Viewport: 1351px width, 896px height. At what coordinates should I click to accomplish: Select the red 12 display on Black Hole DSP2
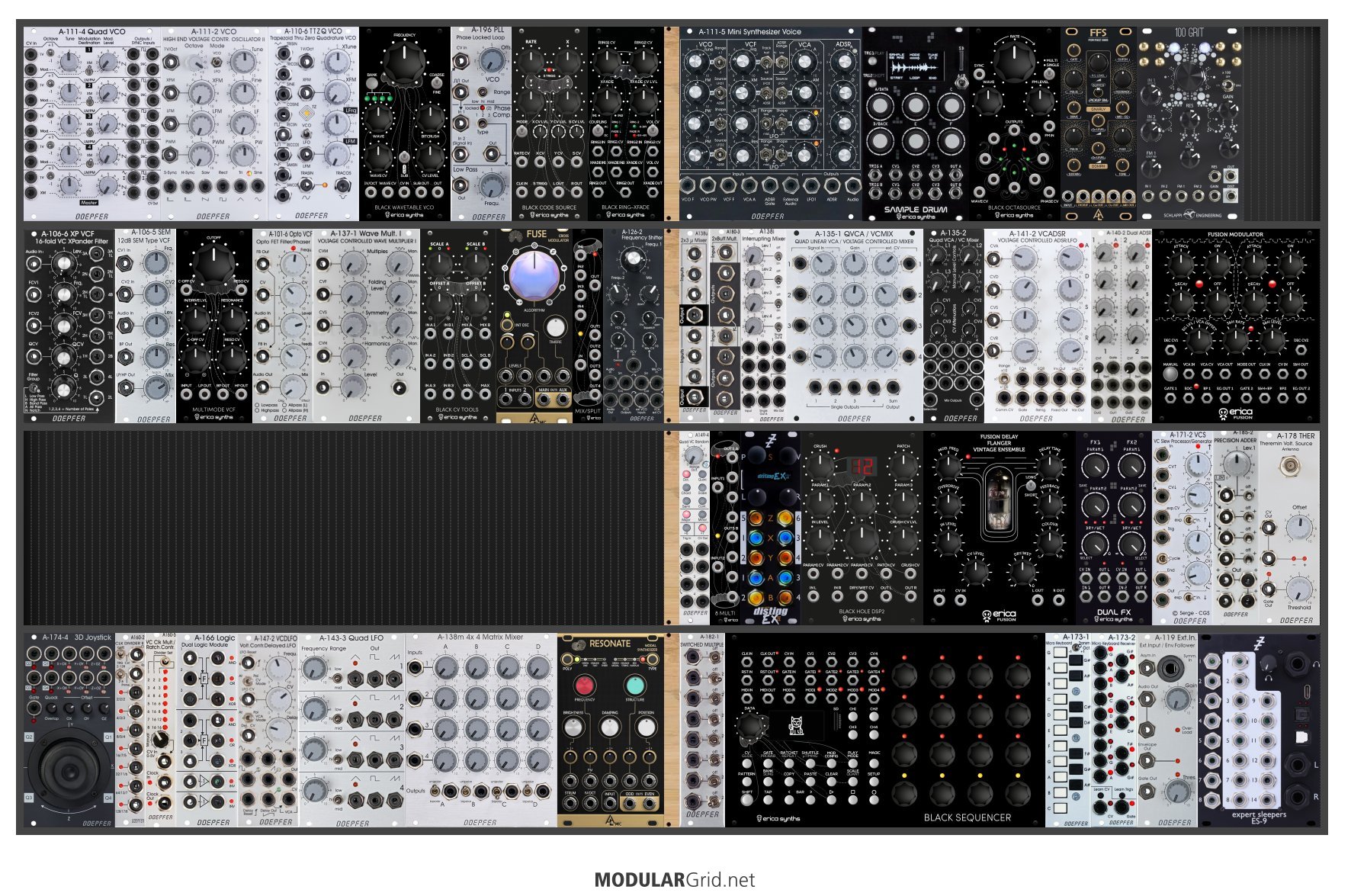862,466
